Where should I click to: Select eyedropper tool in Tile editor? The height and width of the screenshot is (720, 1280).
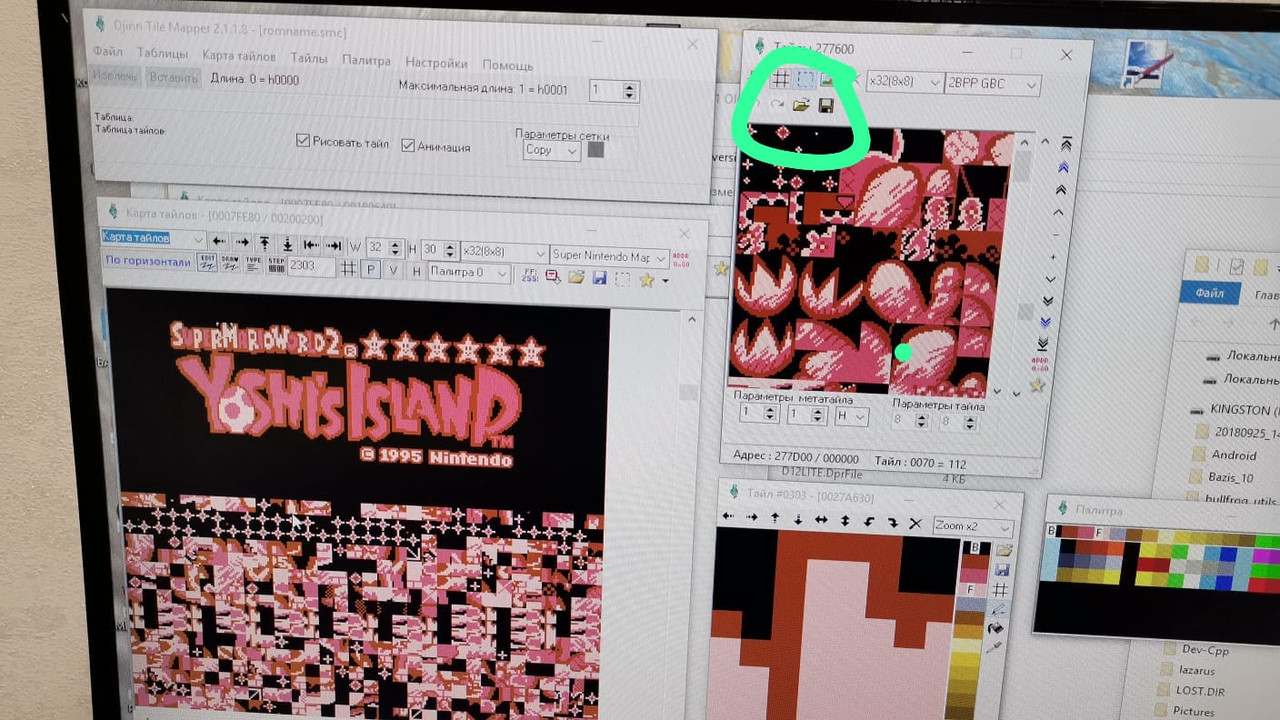993,647
